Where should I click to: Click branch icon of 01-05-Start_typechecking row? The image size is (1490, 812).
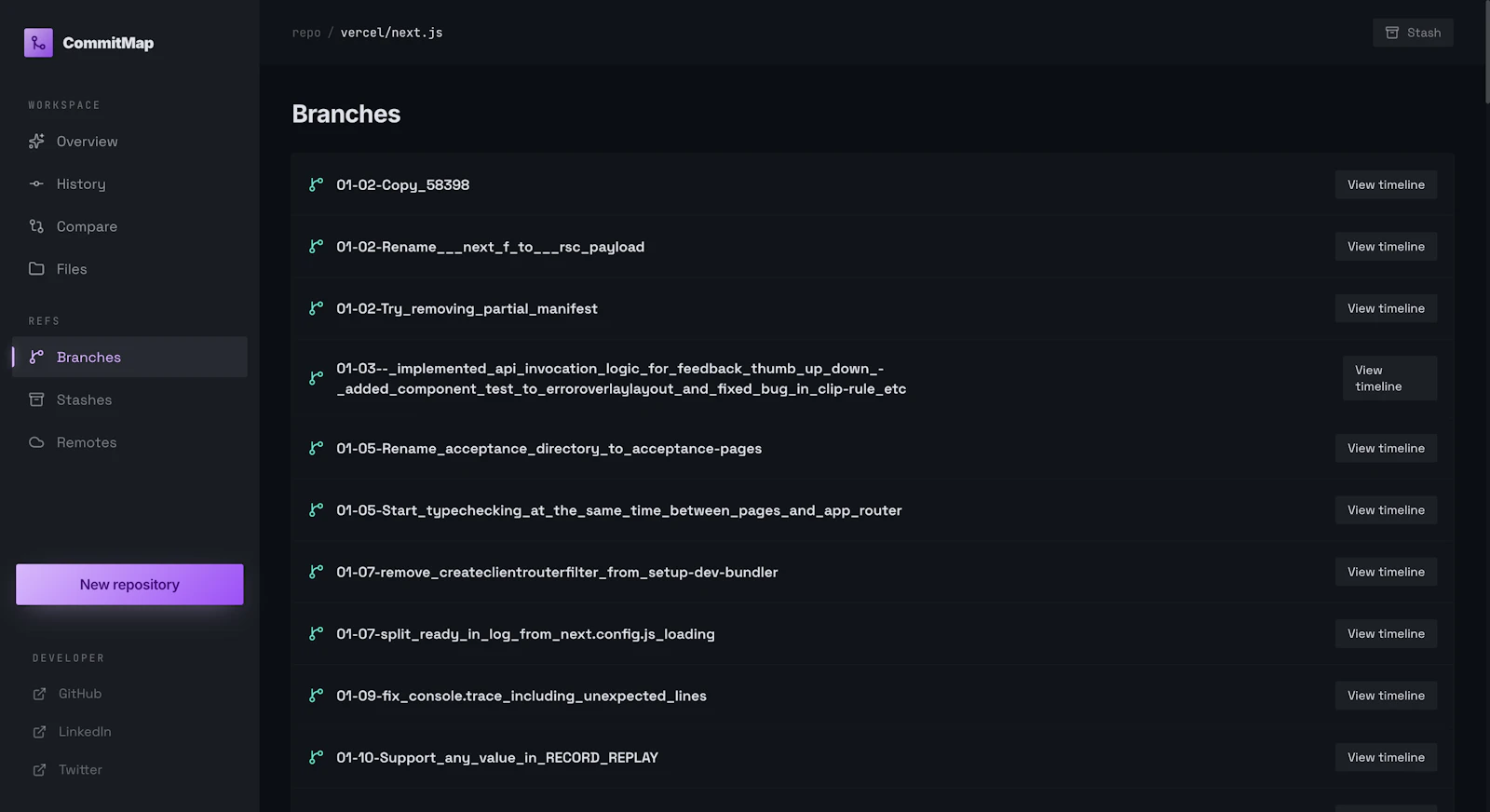click(317, 510)
